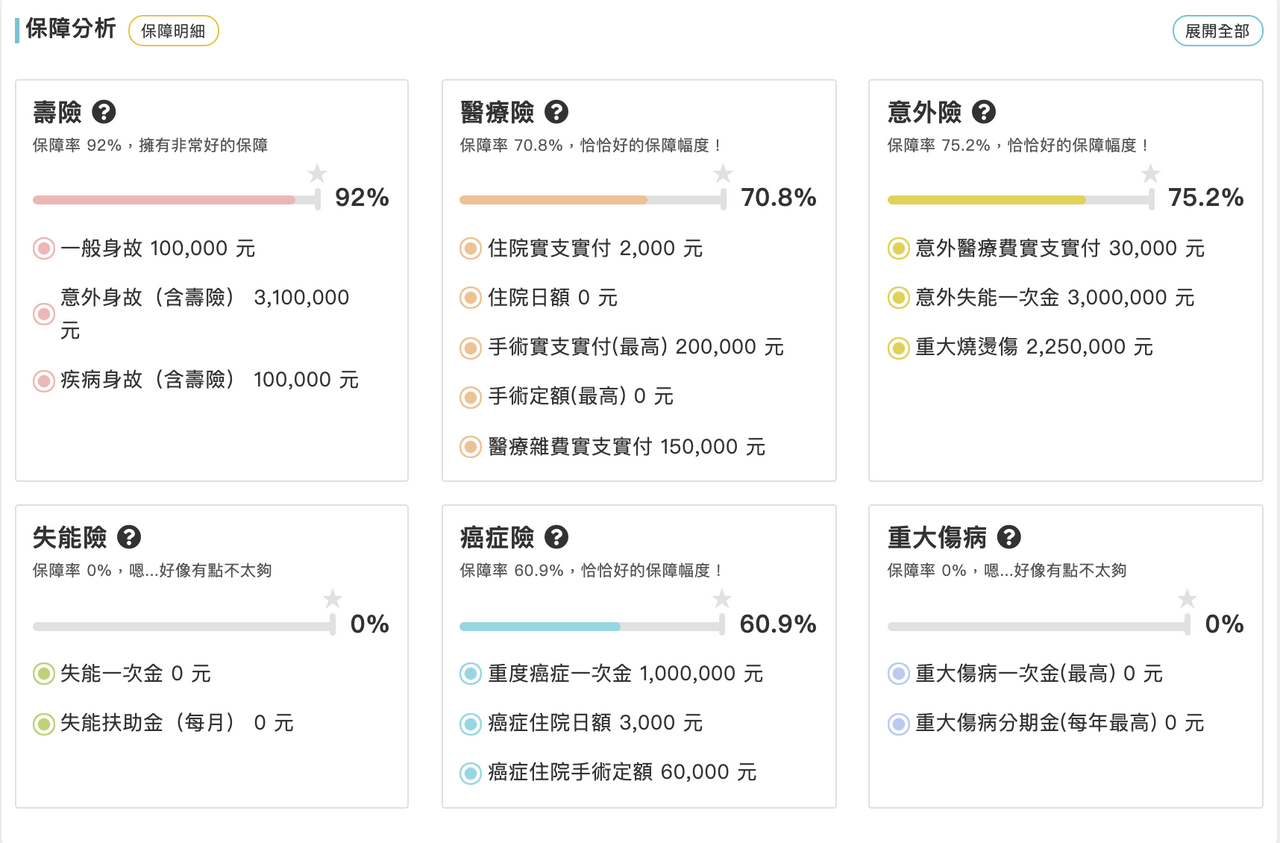The image size is (1280, 843).
Task: Select 保障分析 section heading
Action: point(70,30)
